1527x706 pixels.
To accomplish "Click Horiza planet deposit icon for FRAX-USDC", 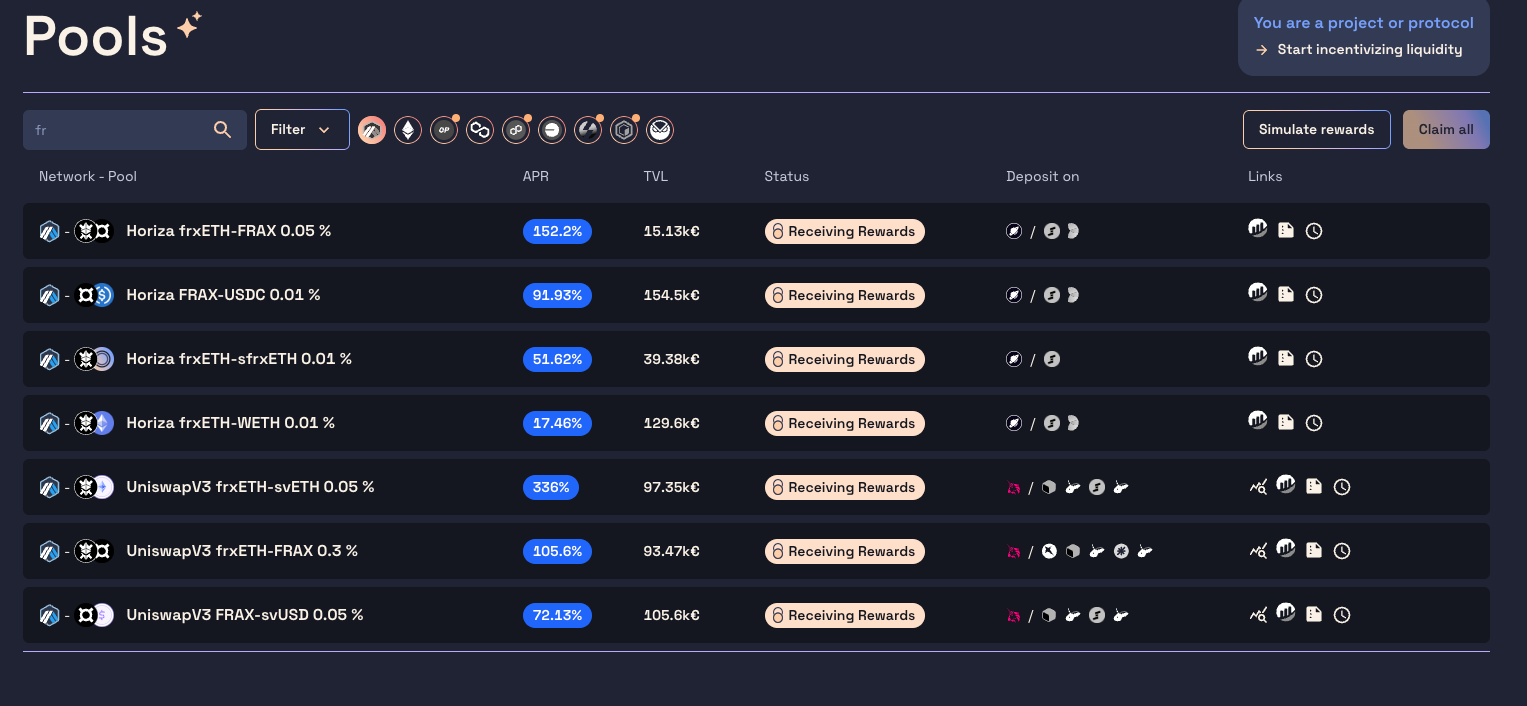I will point(1014,295).
